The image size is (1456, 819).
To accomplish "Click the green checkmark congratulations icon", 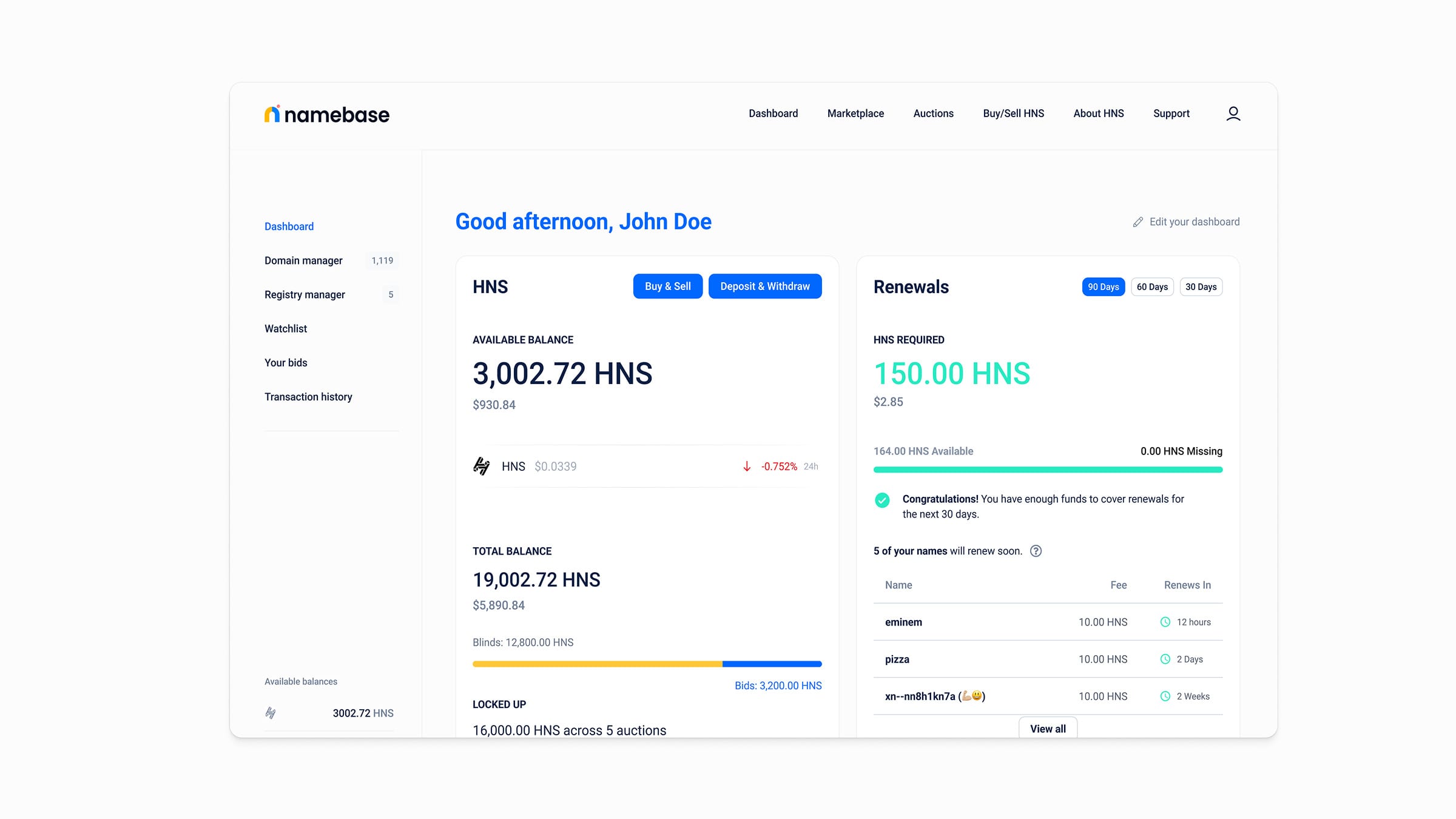I will (x=882, y=500).
